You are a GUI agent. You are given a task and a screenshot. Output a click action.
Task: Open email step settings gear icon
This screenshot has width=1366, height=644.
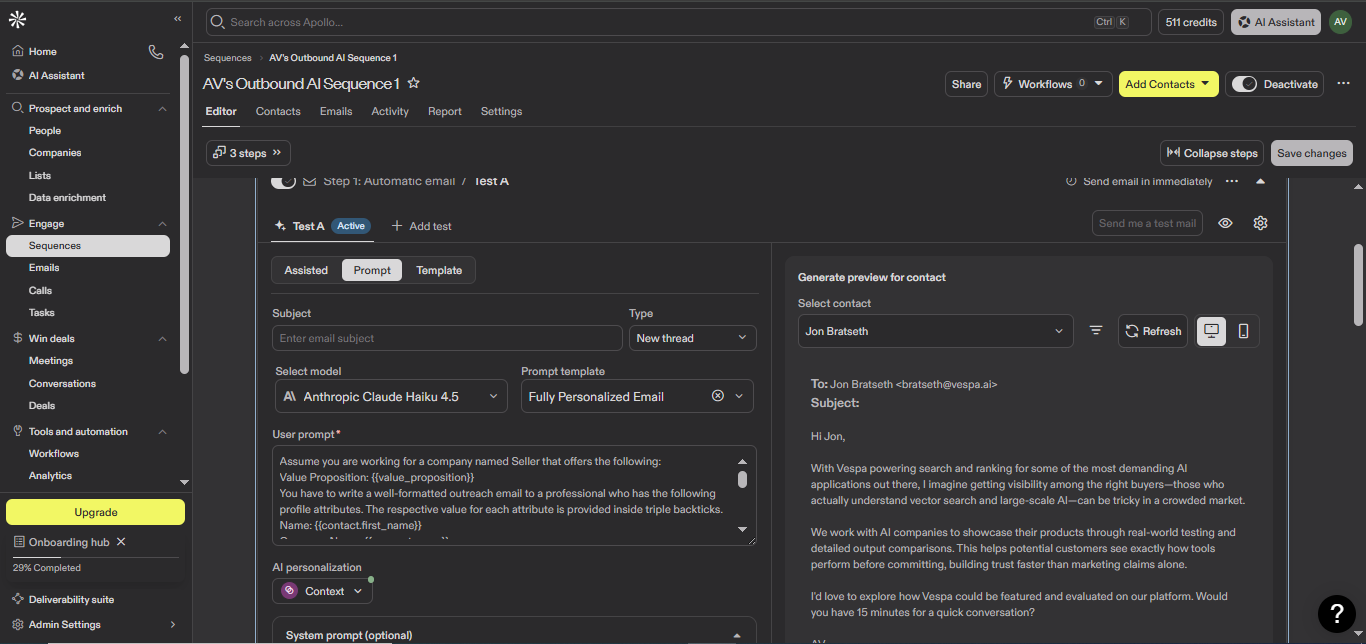[1260, 223]
